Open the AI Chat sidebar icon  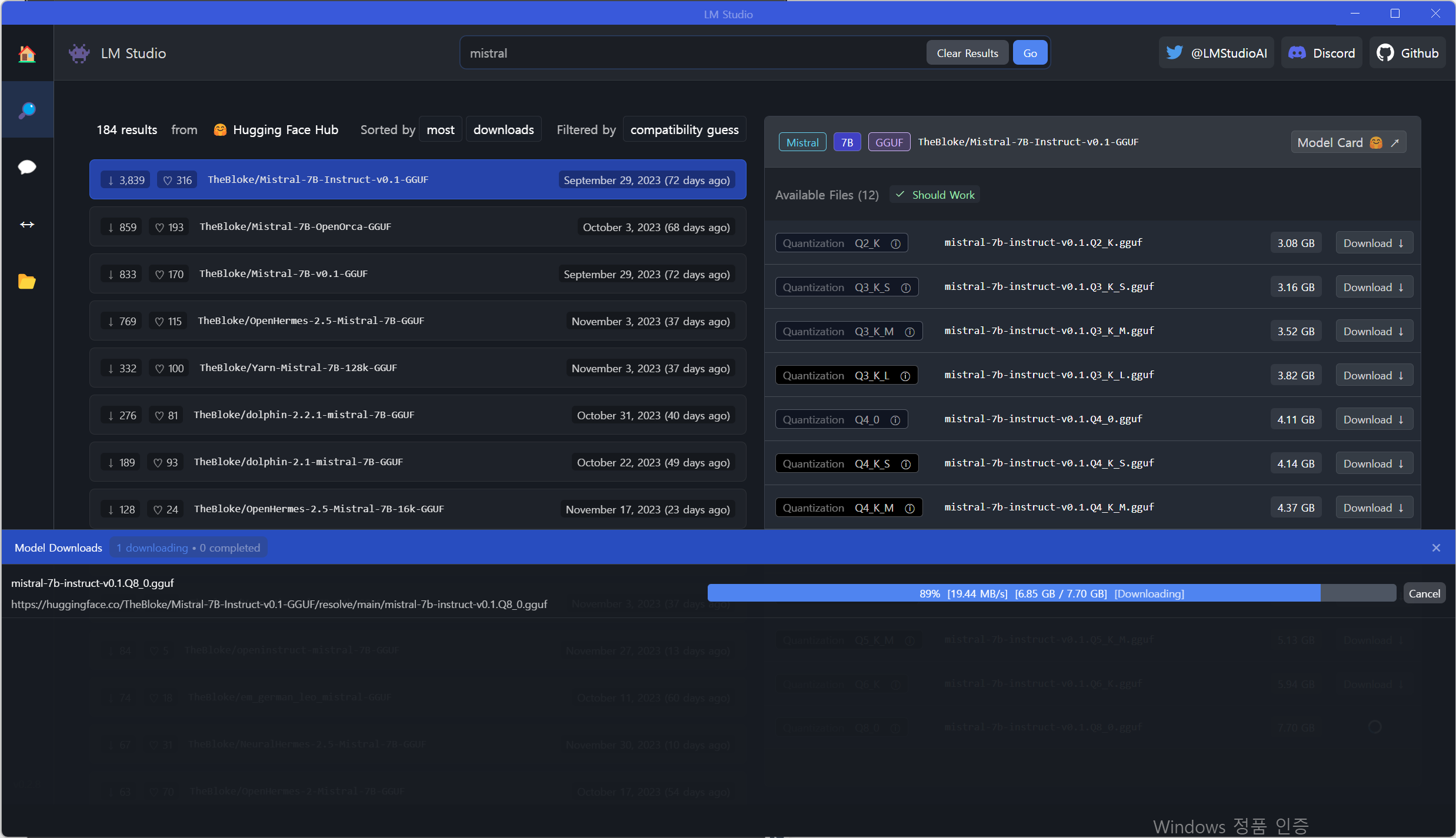point(27,167)
